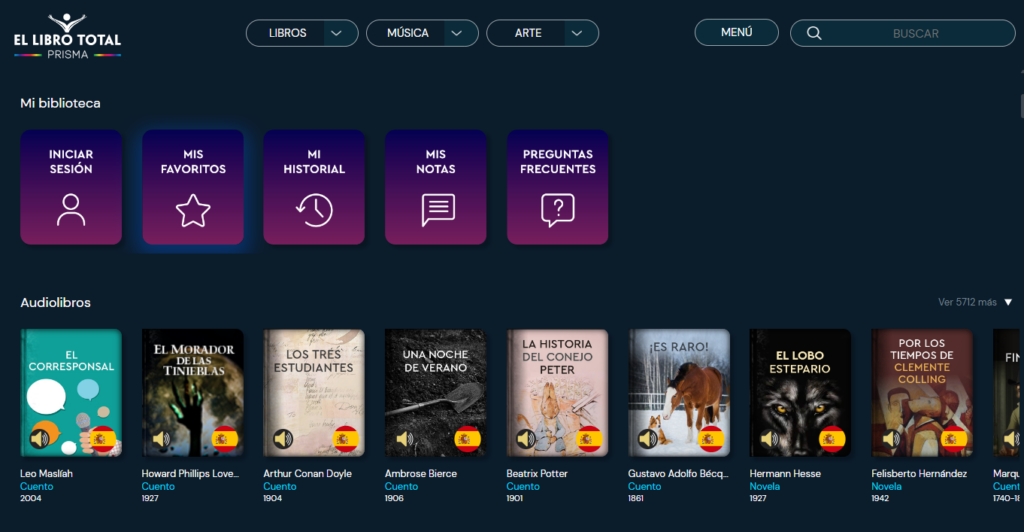Click speaker icon on El Morador de las Tinieblas
This screenshot has width=1024, height=532.
pyautogui.click(x=161, y=439)
